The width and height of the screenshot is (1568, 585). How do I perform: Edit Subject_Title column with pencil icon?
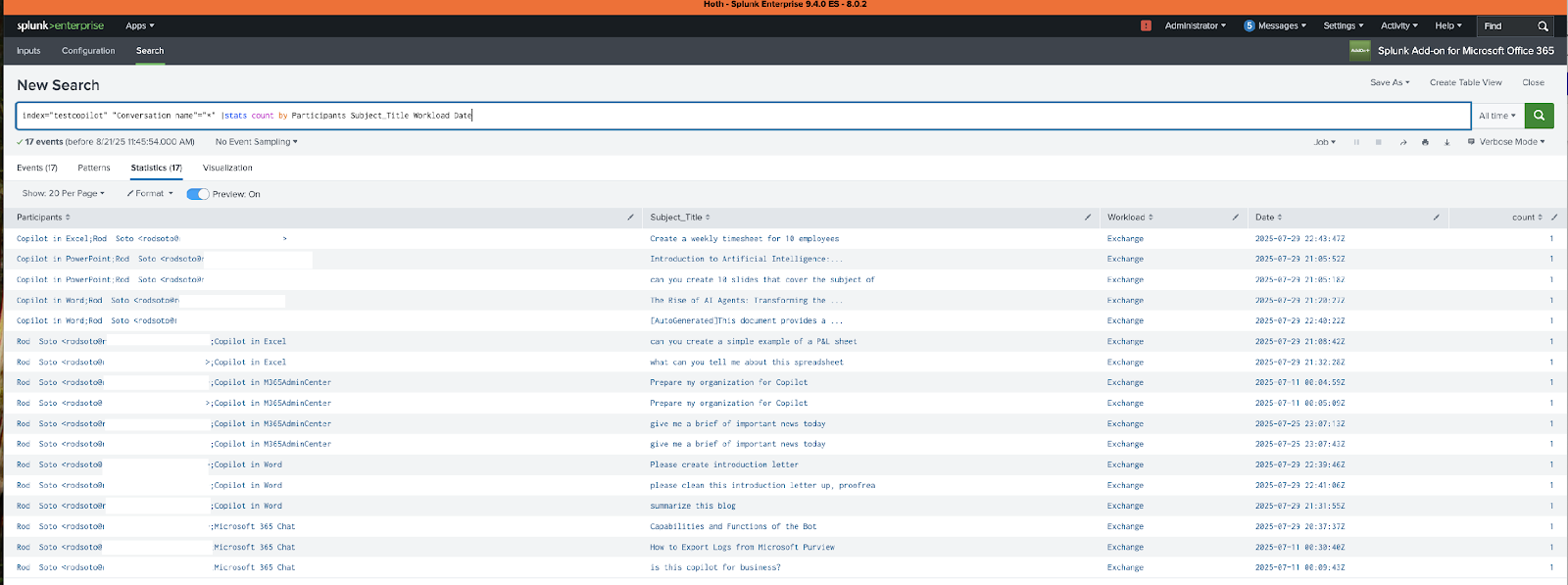(x=1088, y=218)
